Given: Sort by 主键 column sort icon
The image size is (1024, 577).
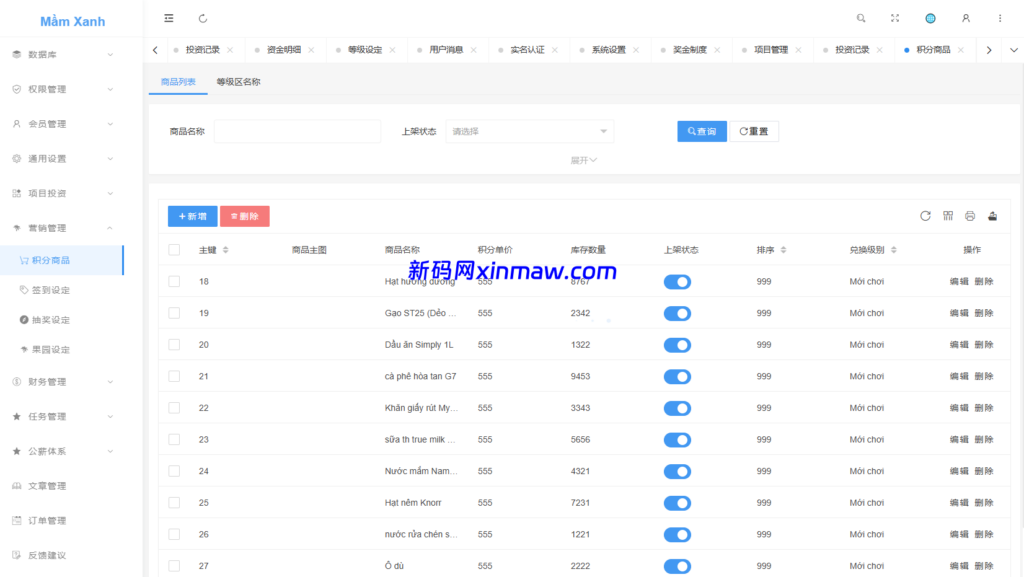Looking at the screenshot, I should tap(225, 250).
